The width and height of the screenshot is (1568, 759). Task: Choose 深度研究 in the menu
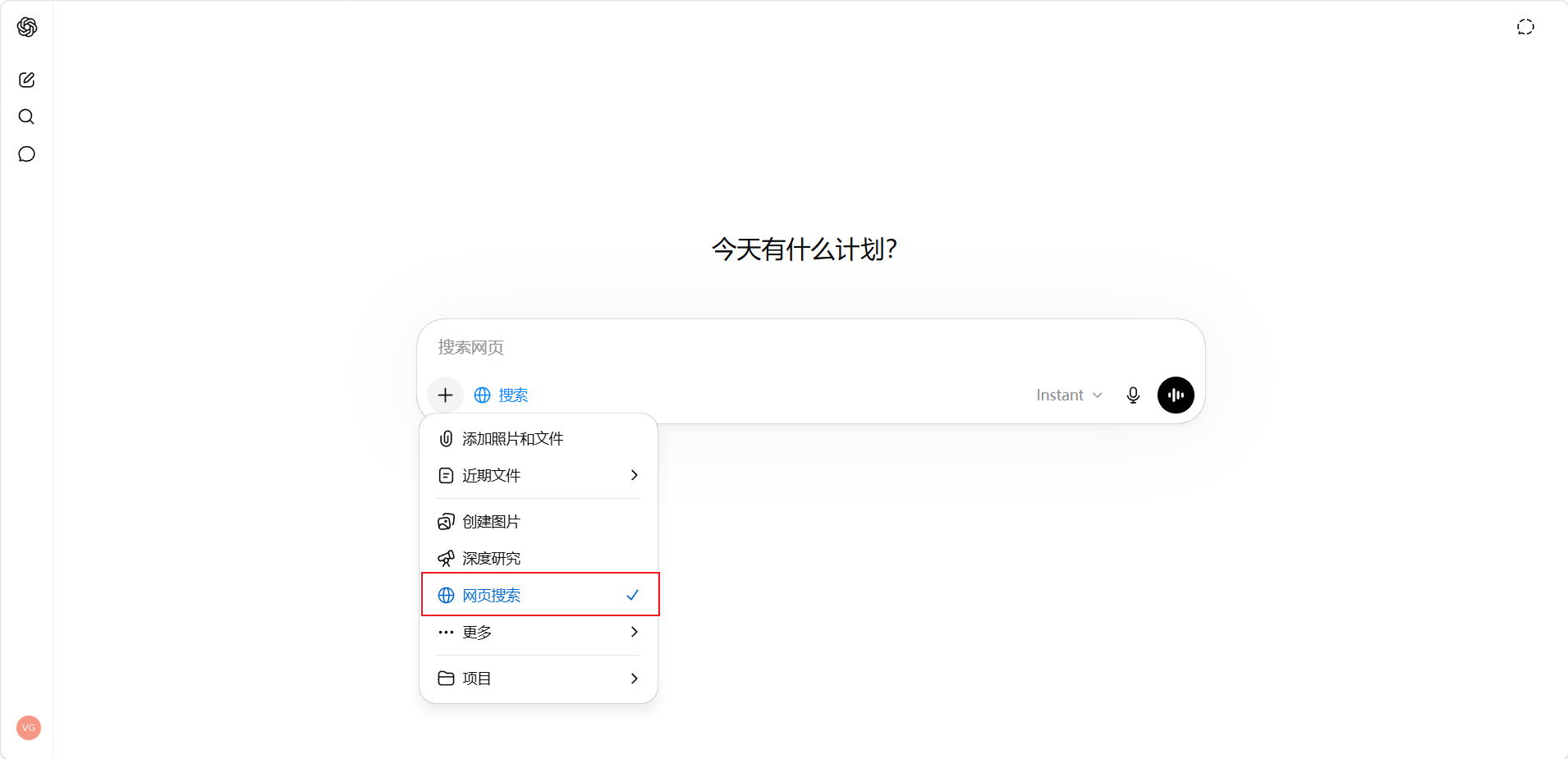coord(539,559)
